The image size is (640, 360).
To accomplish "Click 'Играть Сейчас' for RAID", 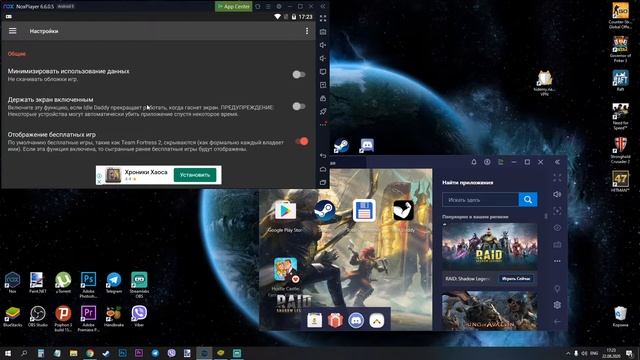I will point(516,278).
